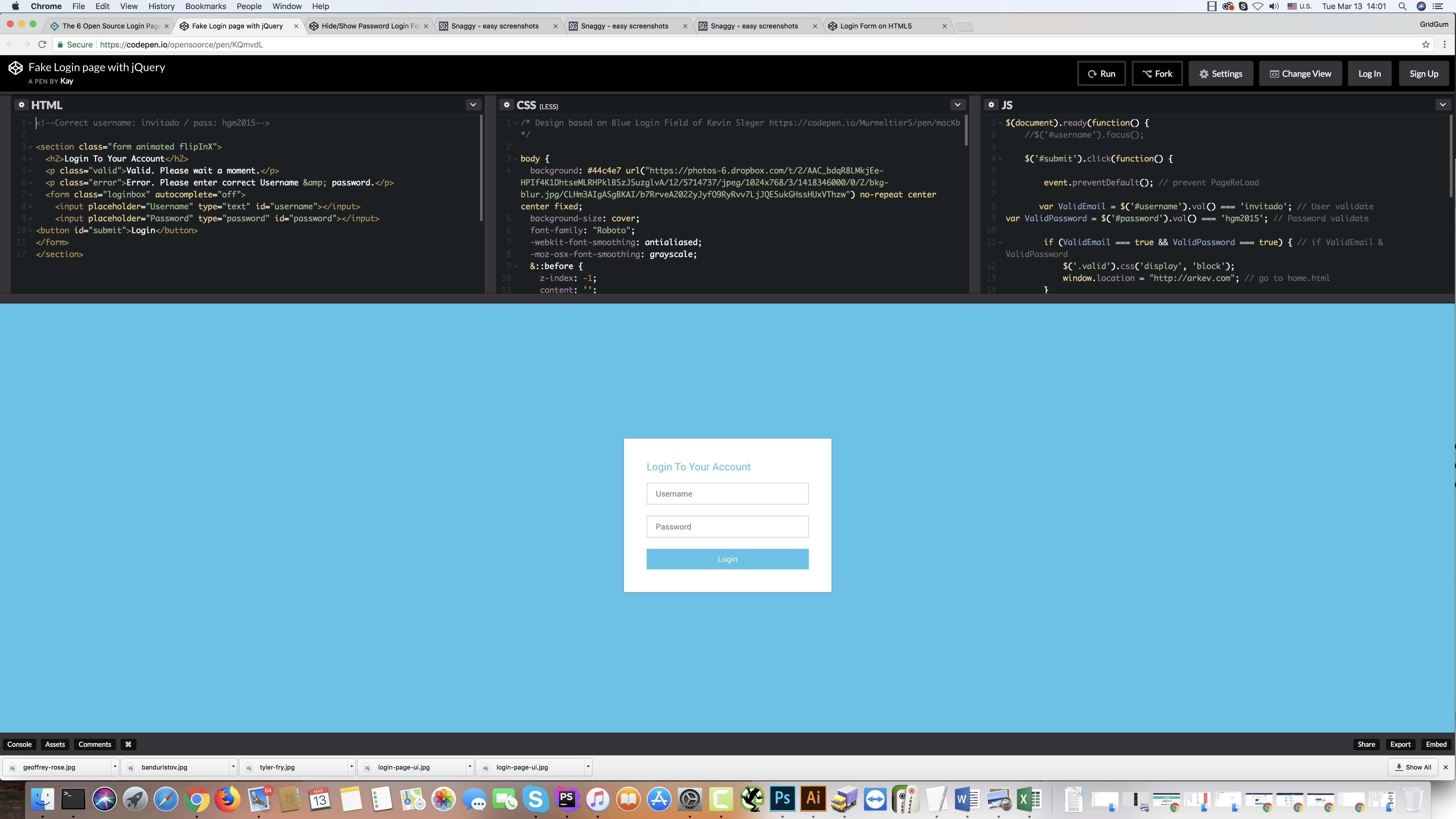Open Finder from the Dock

[x=42, y=799]
